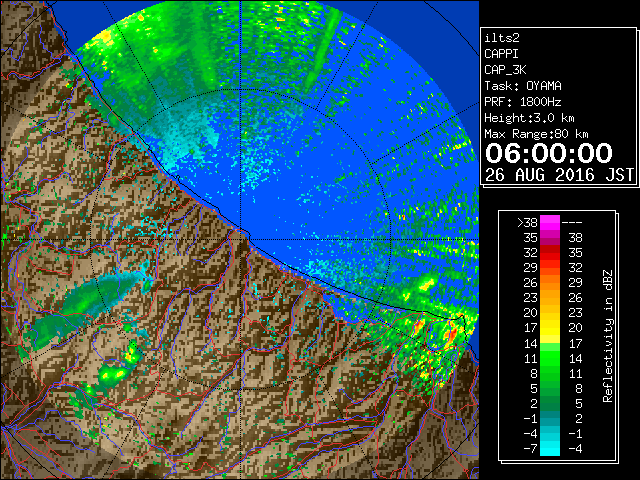This screenshot has width=640, height=480.
Task: Click the red 32 dBZ legend color
Action: [550, 253]
